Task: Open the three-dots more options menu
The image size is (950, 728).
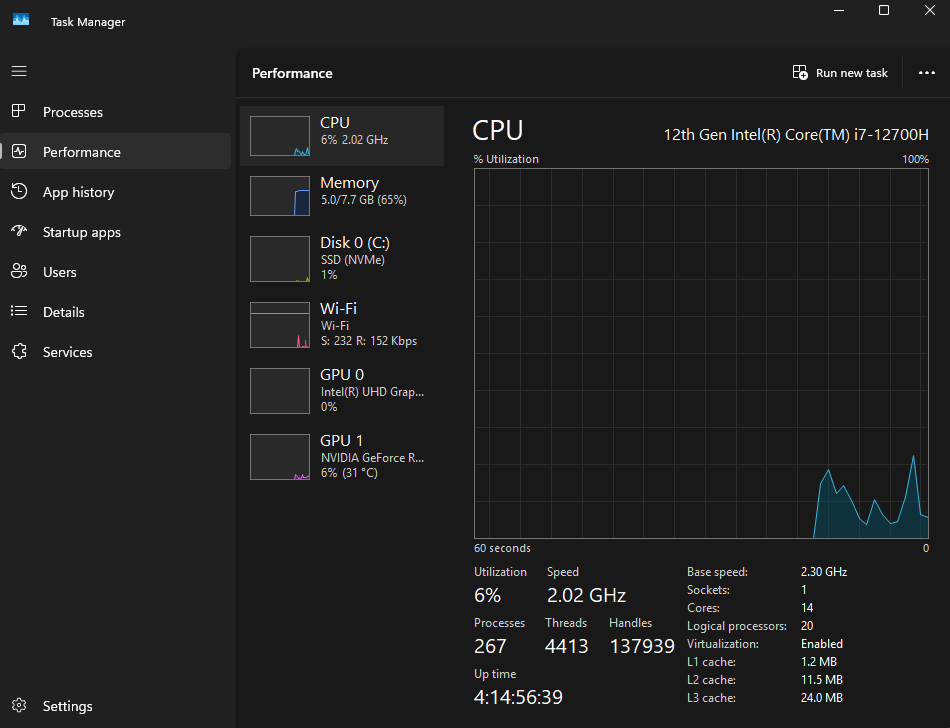Action: click(926, 73)
